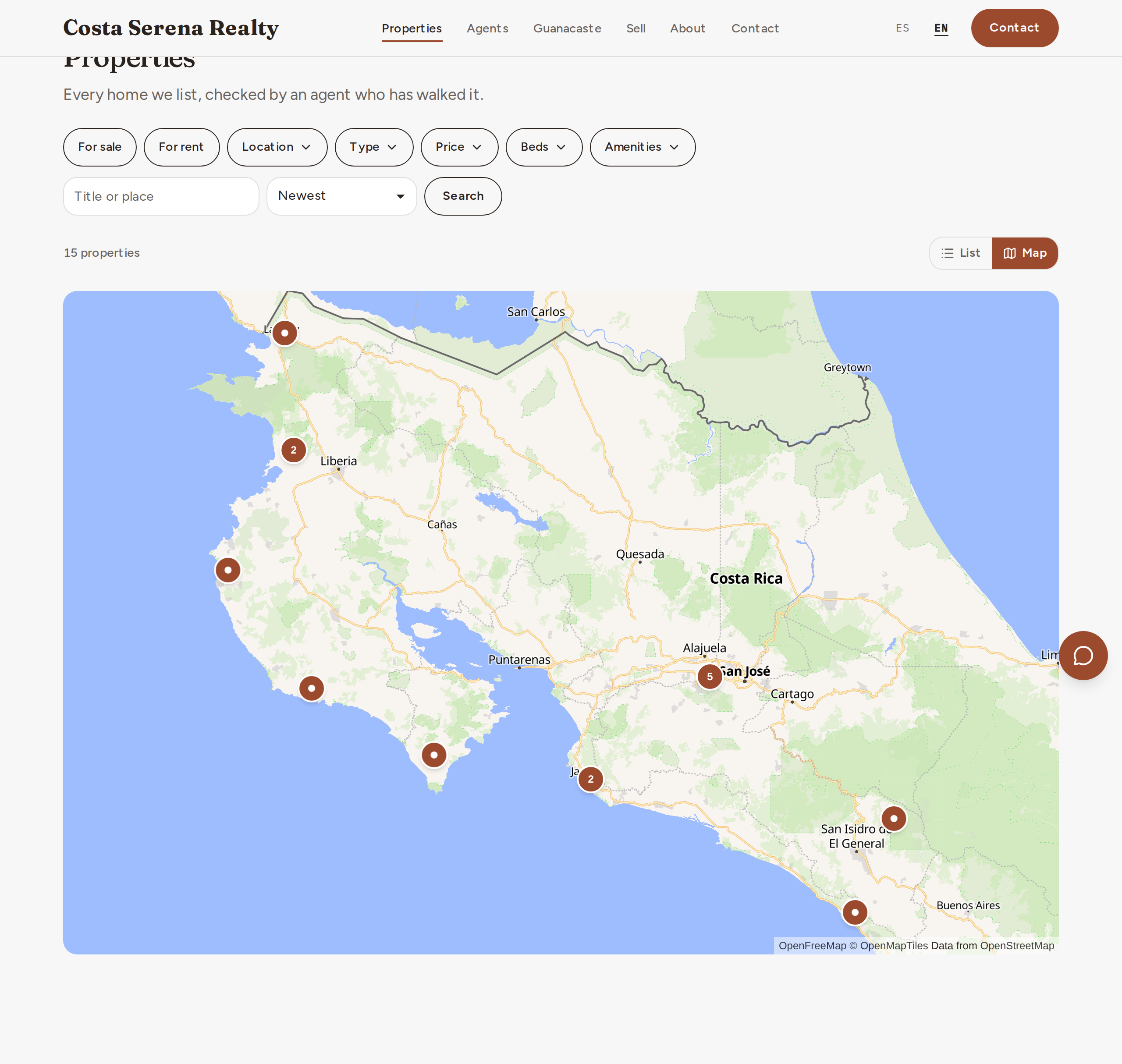
Task: Open the About nav item
Action: coord(688,28)
